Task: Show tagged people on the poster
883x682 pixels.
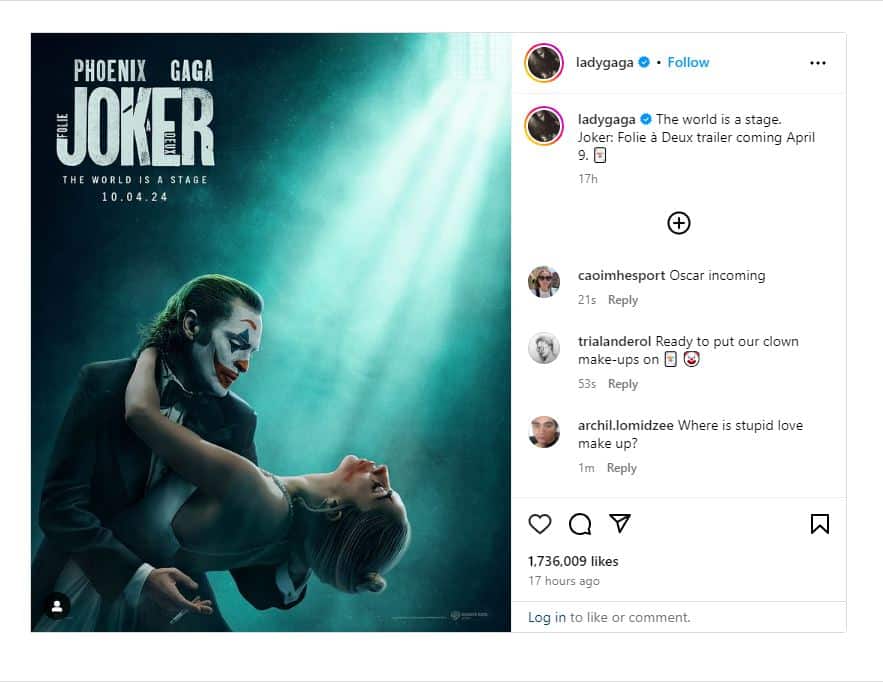Action: point(57,606)
